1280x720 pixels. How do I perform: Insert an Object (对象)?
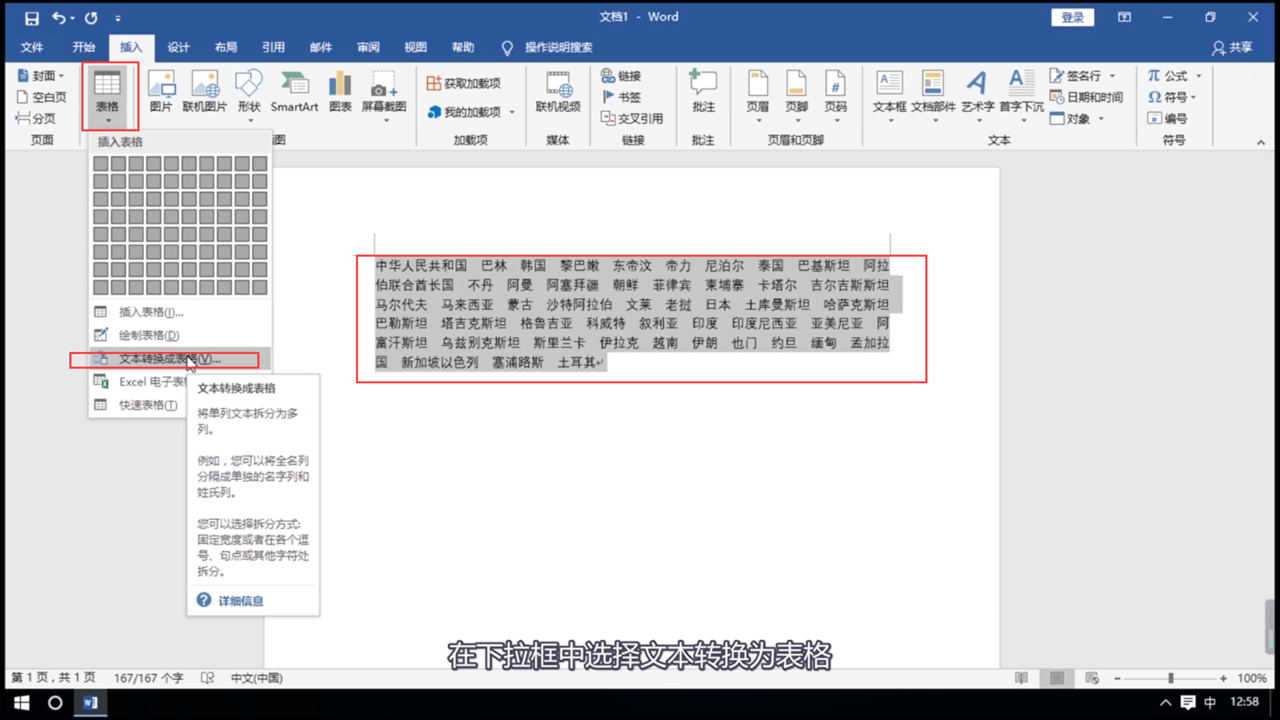coord(1077,119)
